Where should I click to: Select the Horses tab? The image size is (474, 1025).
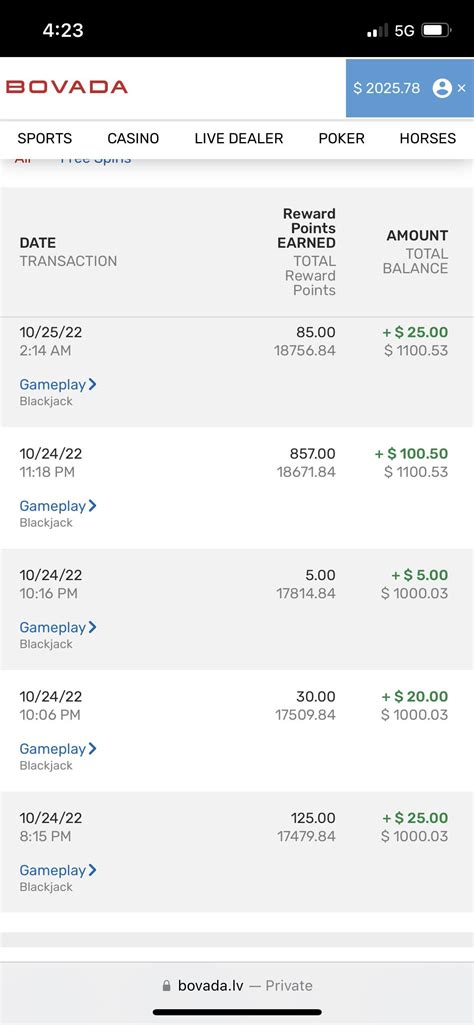[x=428, y=139]
